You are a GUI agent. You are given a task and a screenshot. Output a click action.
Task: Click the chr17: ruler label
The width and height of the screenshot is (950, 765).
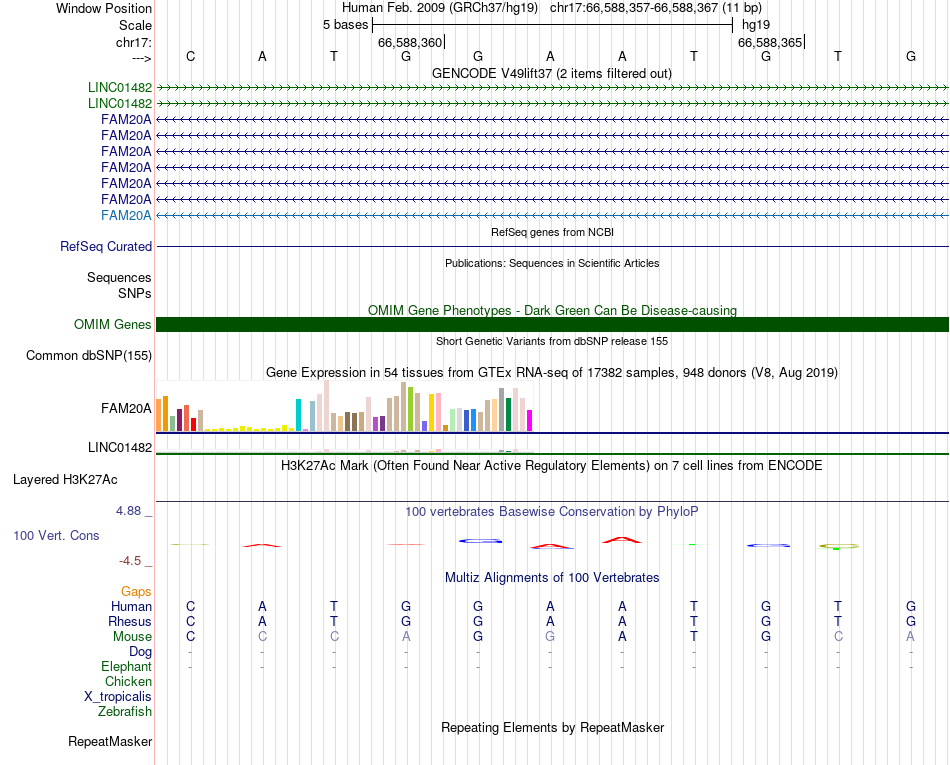point(133,42)
